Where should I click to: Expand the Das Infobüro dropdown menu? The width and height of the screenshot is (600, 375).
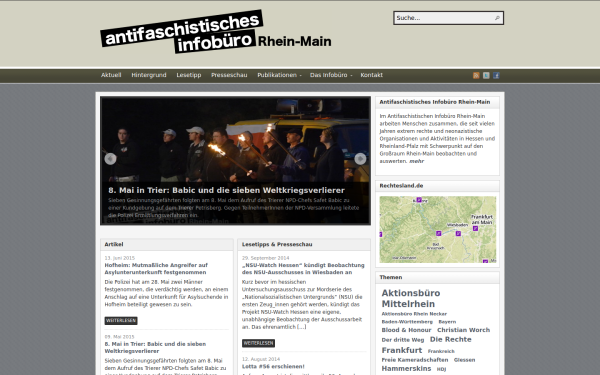click(331, 75)
